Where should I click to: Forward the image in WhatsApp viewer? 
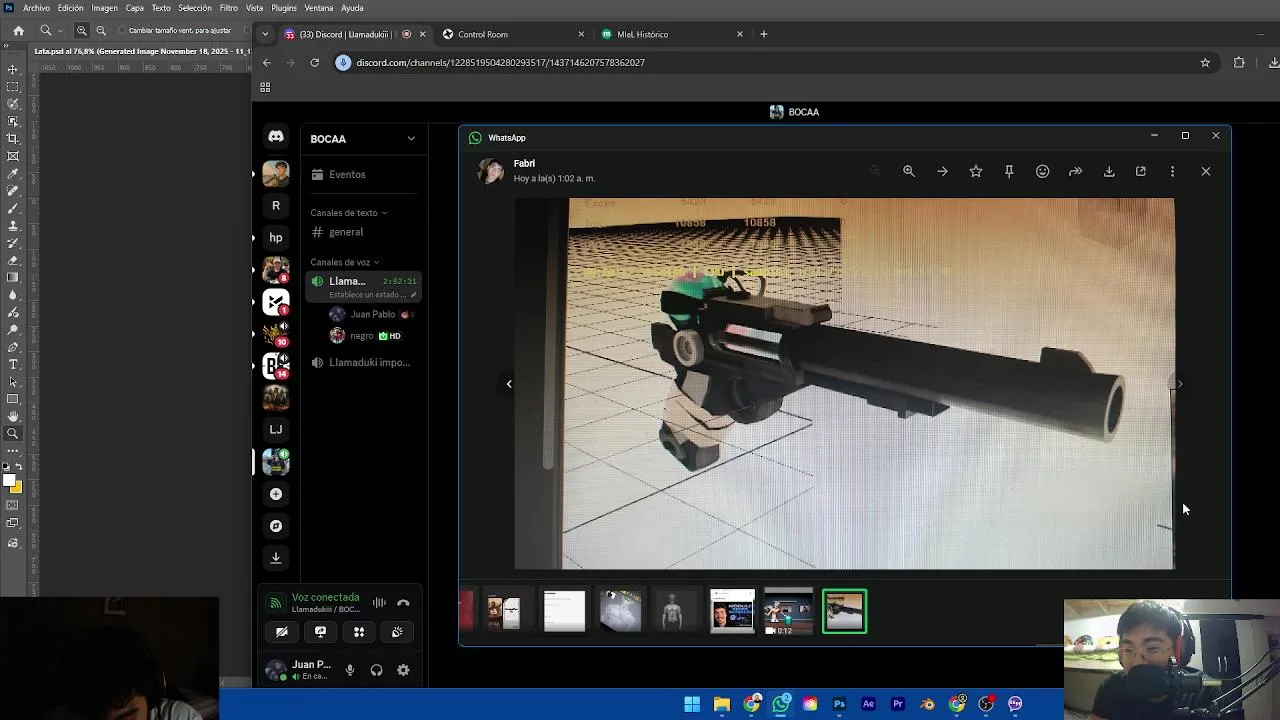tap(1076, 171)
